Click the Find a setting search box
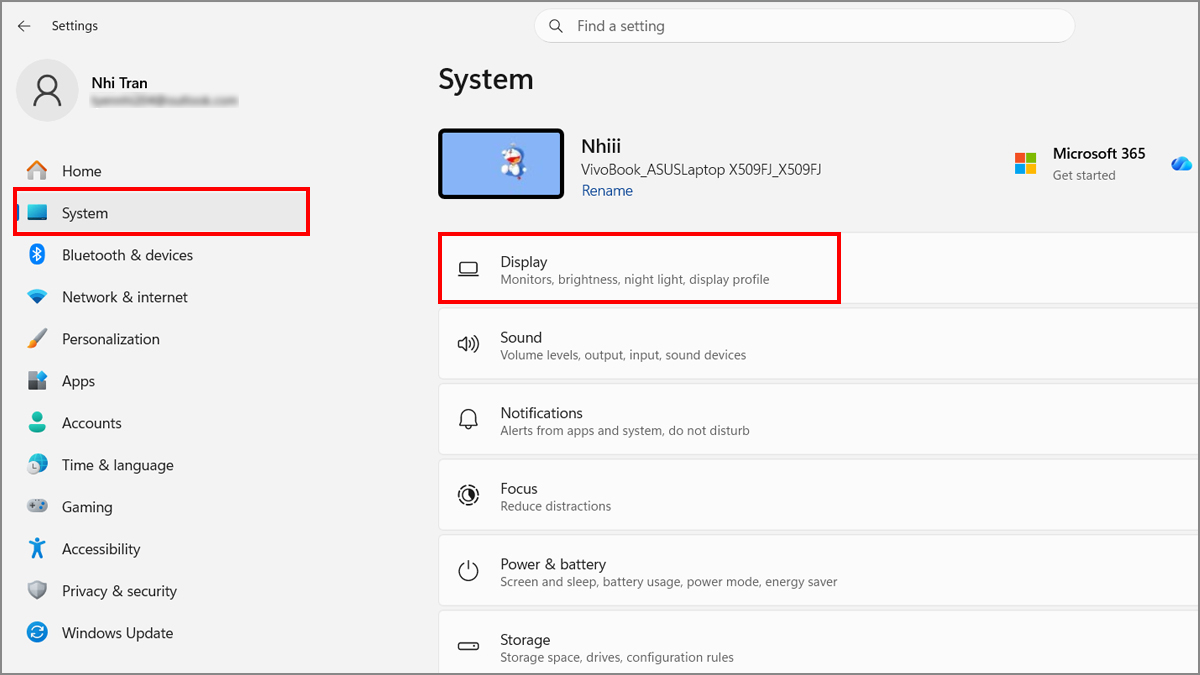The image size is (1200, 675). tap(804, 26)
